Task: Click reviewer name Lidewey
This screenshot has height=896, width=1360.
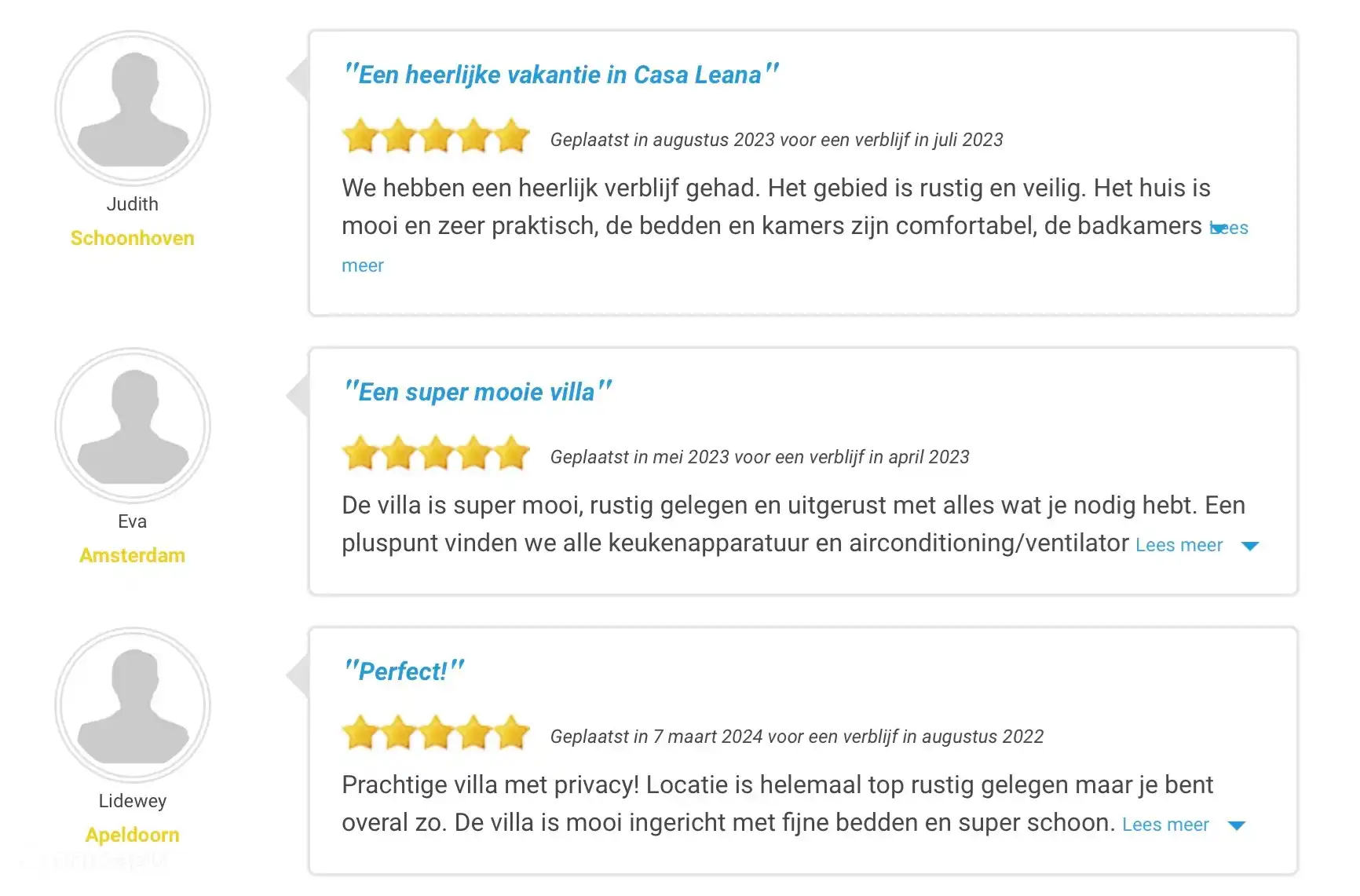Action: point(133,801)
